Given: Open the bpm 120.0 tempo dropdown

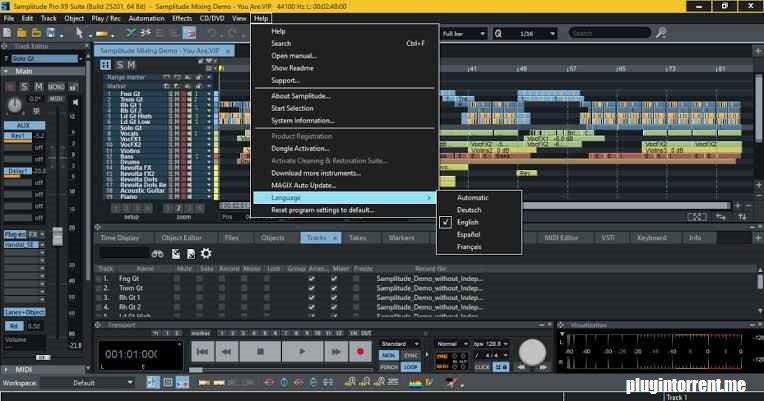Looking at the screenshot, I should click(491, 344).
